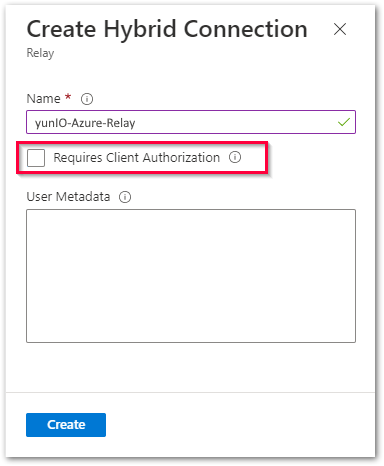Click the User Metadata label
Screen dimensions: 384x466
68,197
